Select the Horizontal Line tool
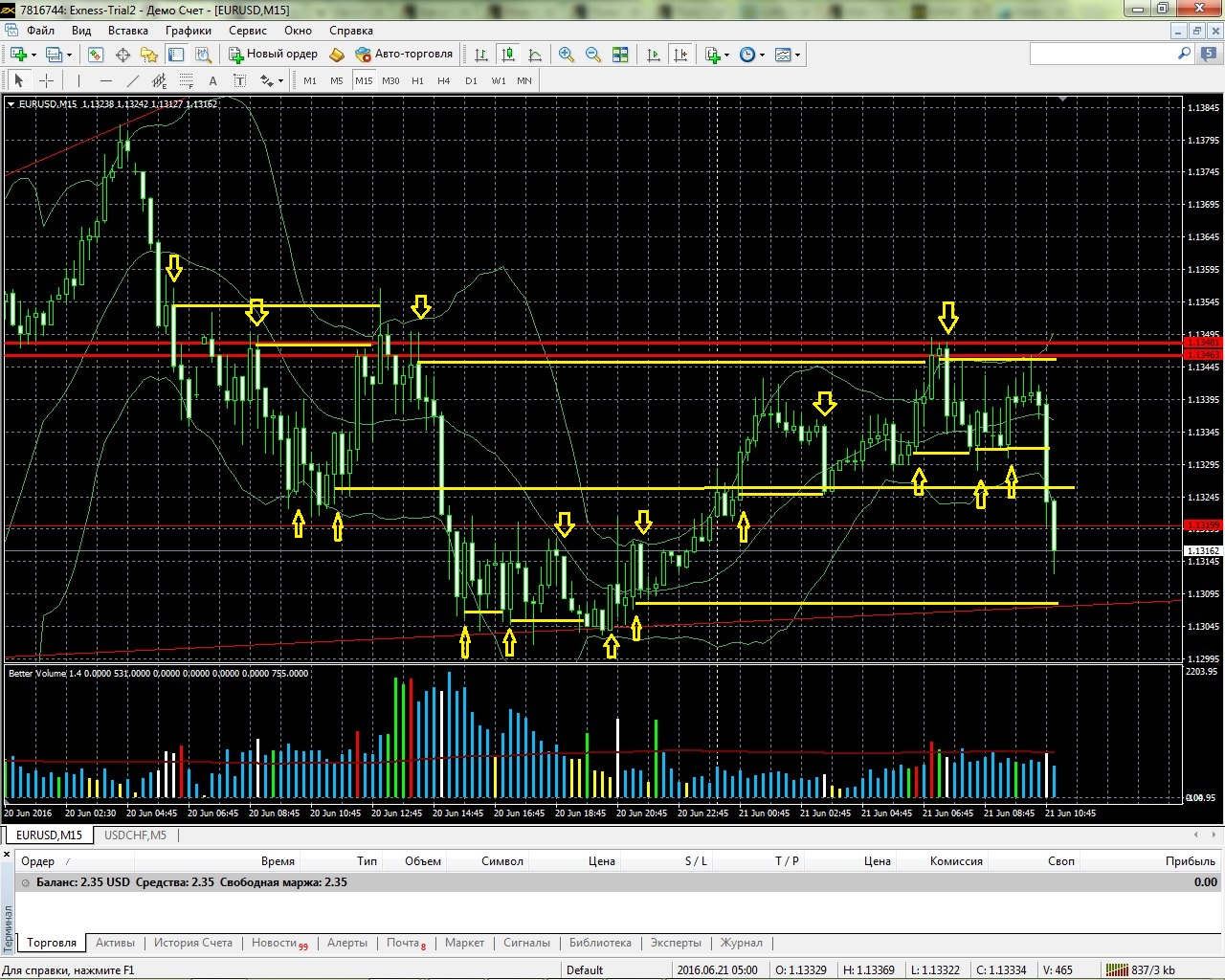Screen dimensions: 1225x980 [x=105, y=81]
